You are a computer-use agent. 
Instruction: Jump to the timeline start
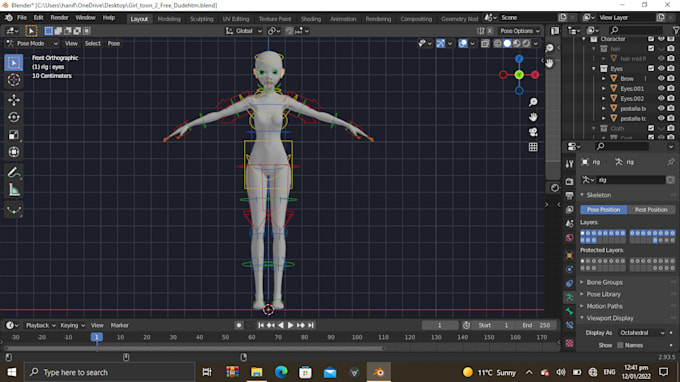(x=261, y=325)
